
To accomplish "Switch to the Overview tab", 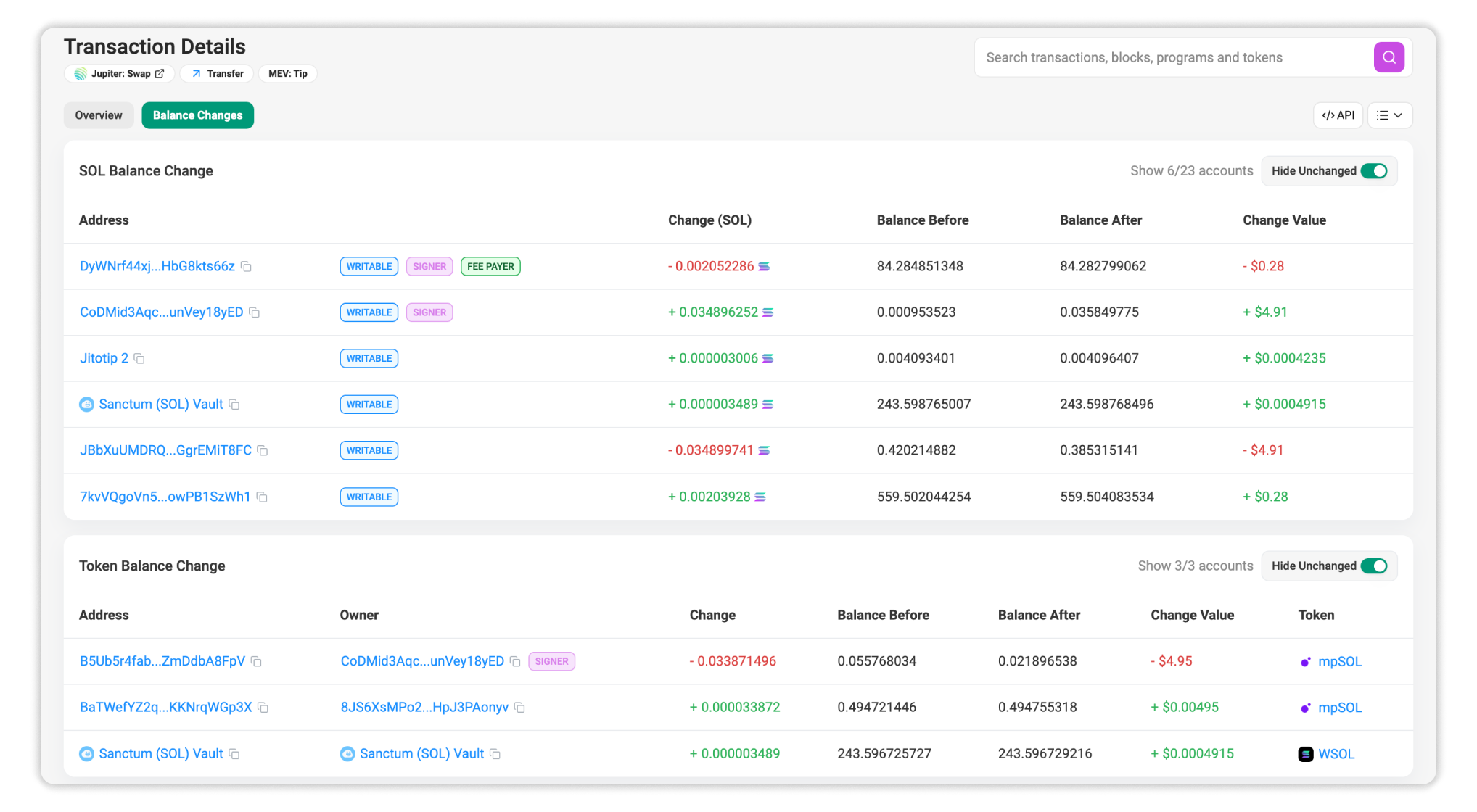I will 98,115.
